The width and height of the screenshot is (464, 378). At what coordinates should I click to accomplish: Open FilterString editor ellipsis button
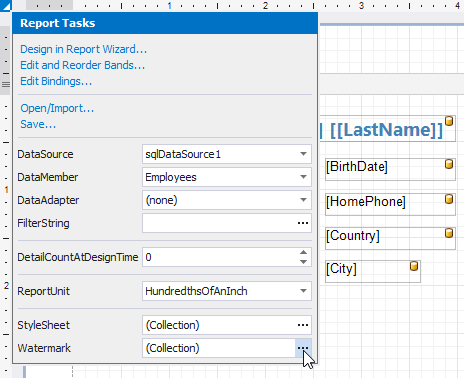[x=303, y=223]
